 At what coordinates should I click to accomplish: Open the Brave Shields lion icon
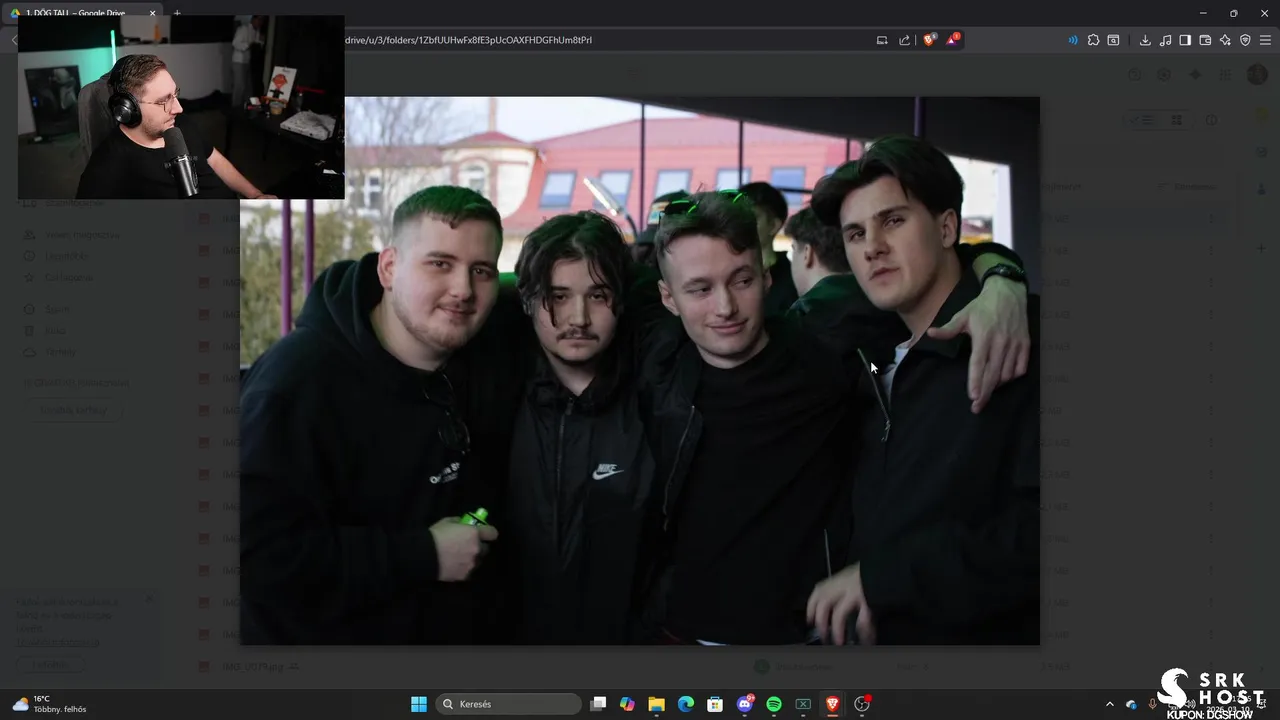930,40
